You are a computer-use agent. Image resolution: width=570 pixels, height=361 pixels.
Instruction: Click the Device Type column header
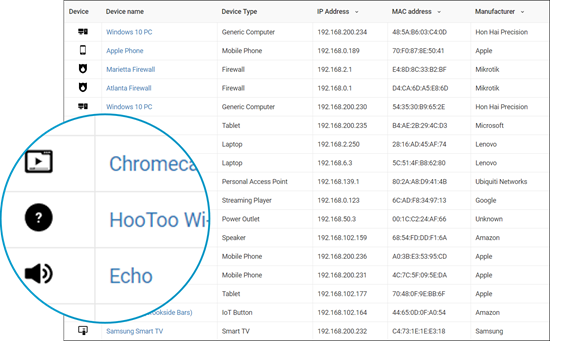[239, 12]
